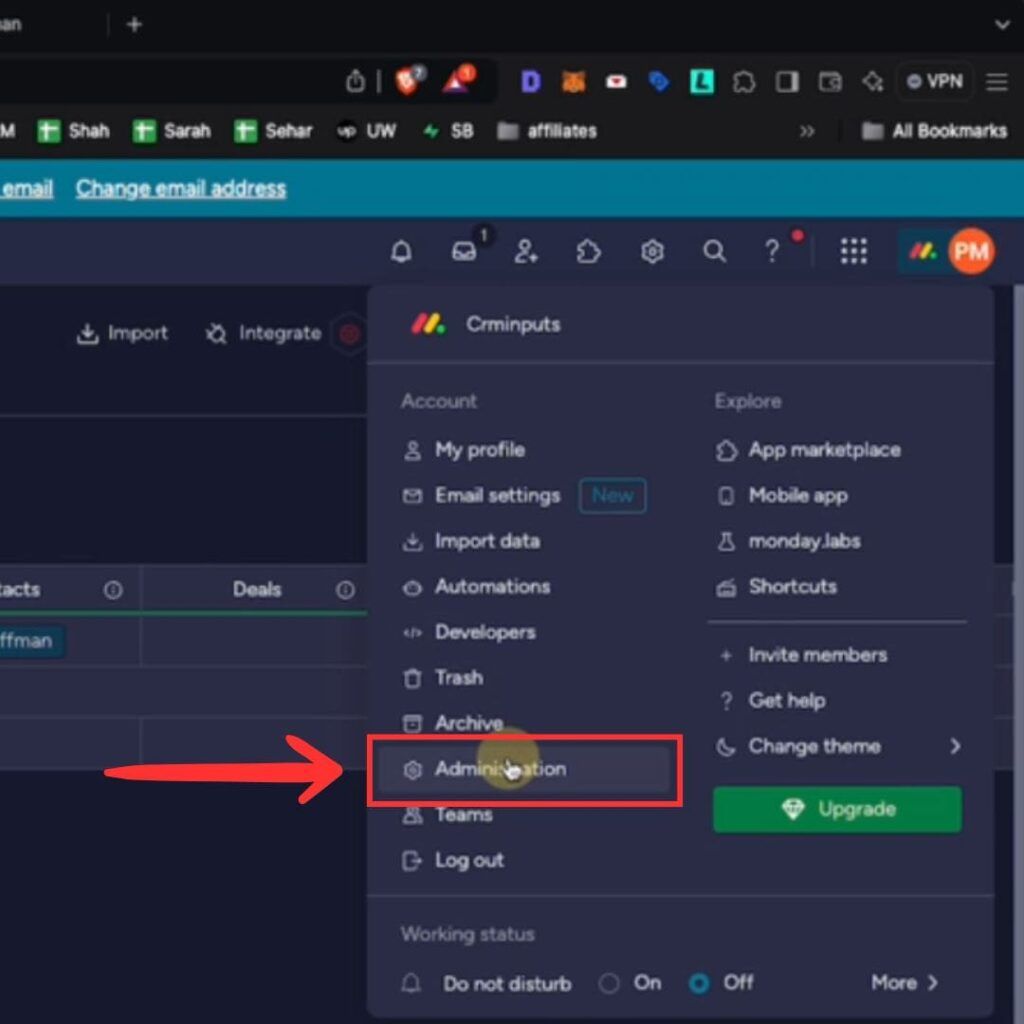Viewport: 1024px width, 1024px height.
Task: Open the browser extensions puzzle icon
Action: (x=744, y=82)
